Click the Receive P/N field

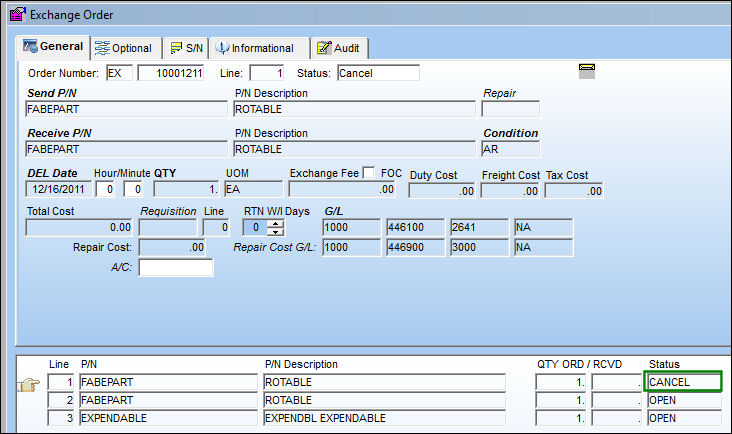click(x=127, y=149)
